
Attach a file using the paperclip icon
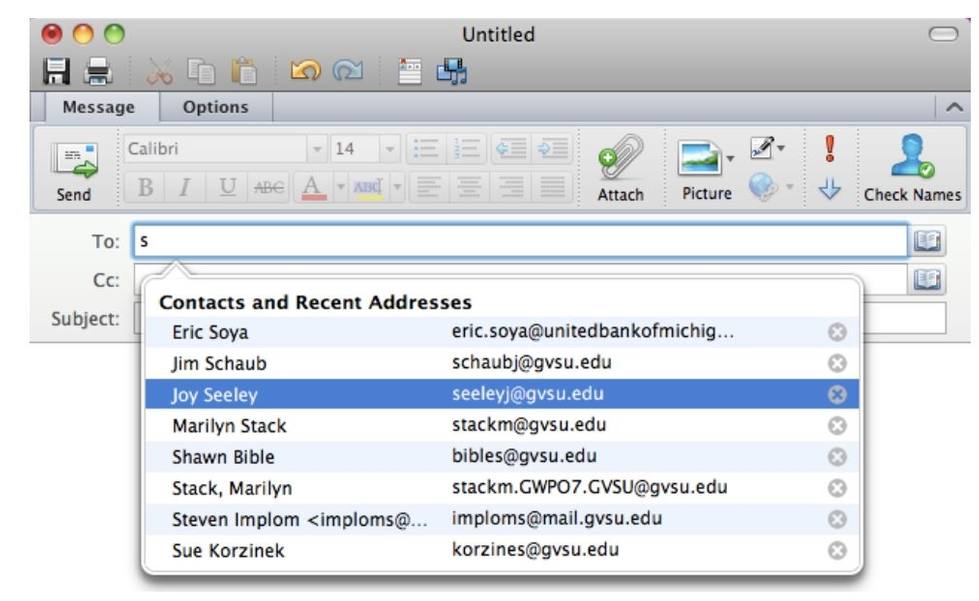(x=620, y=170)
